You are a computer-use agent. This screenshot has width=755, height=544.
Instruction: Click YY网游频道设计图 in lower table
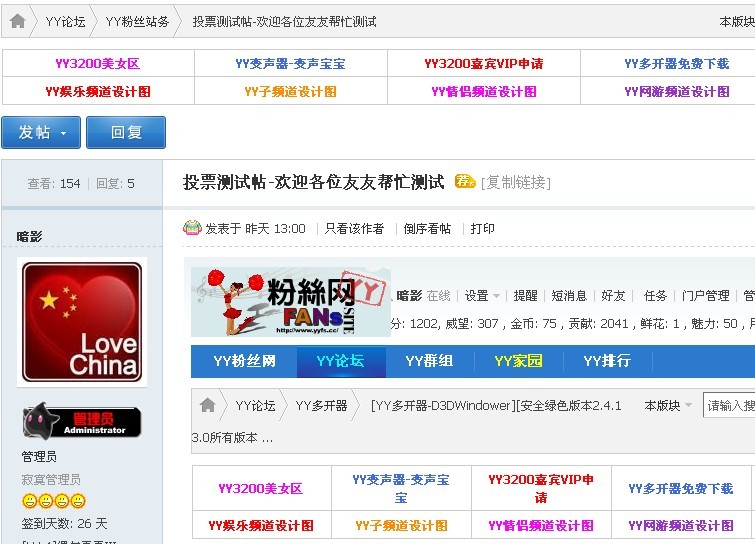pyautogui.click(x=681, y=525)
